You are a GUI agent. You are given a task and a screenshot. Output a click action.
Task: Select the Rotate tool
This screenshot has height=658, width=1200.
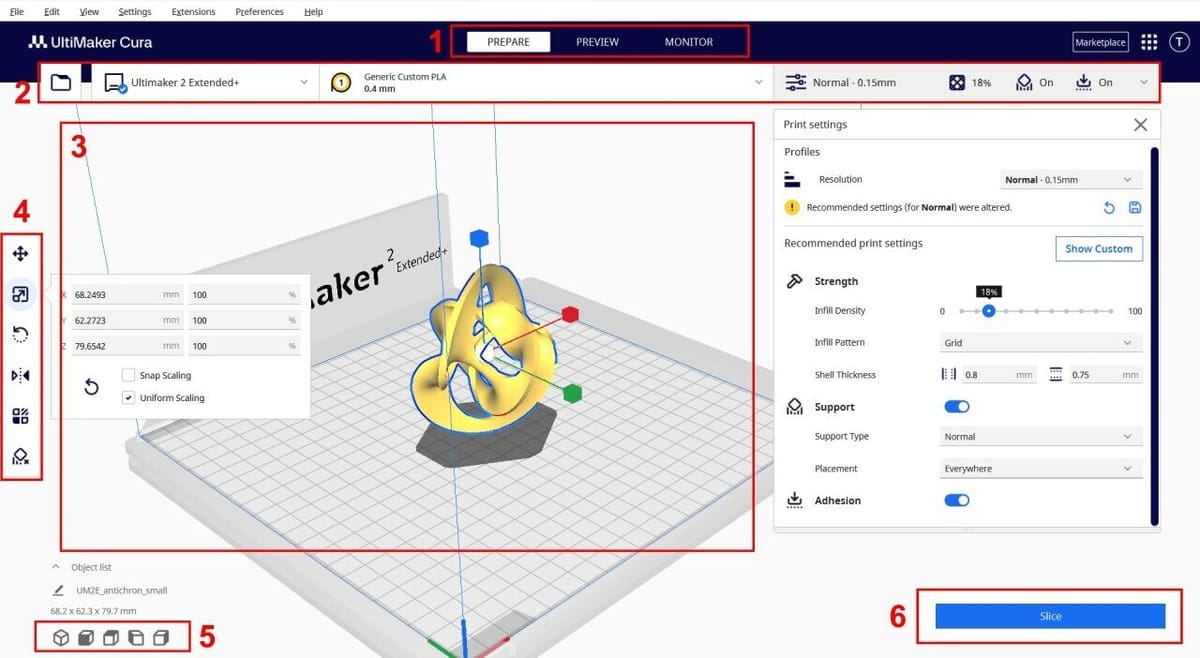(20, 334)
